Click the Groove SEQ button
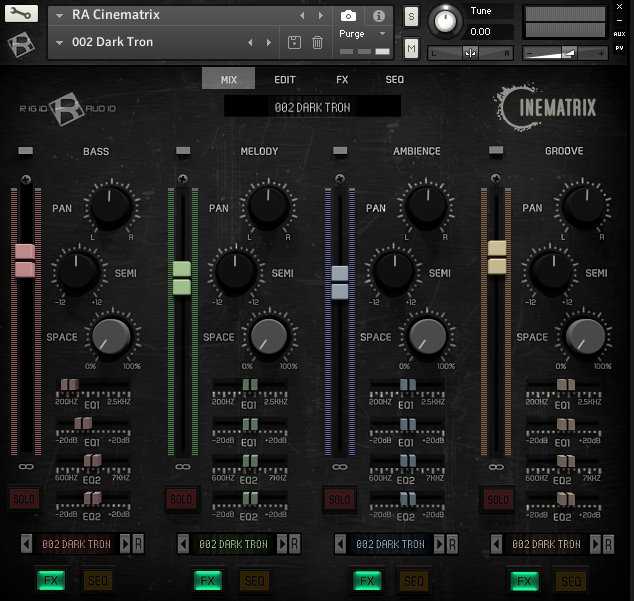 click(571, 581)
